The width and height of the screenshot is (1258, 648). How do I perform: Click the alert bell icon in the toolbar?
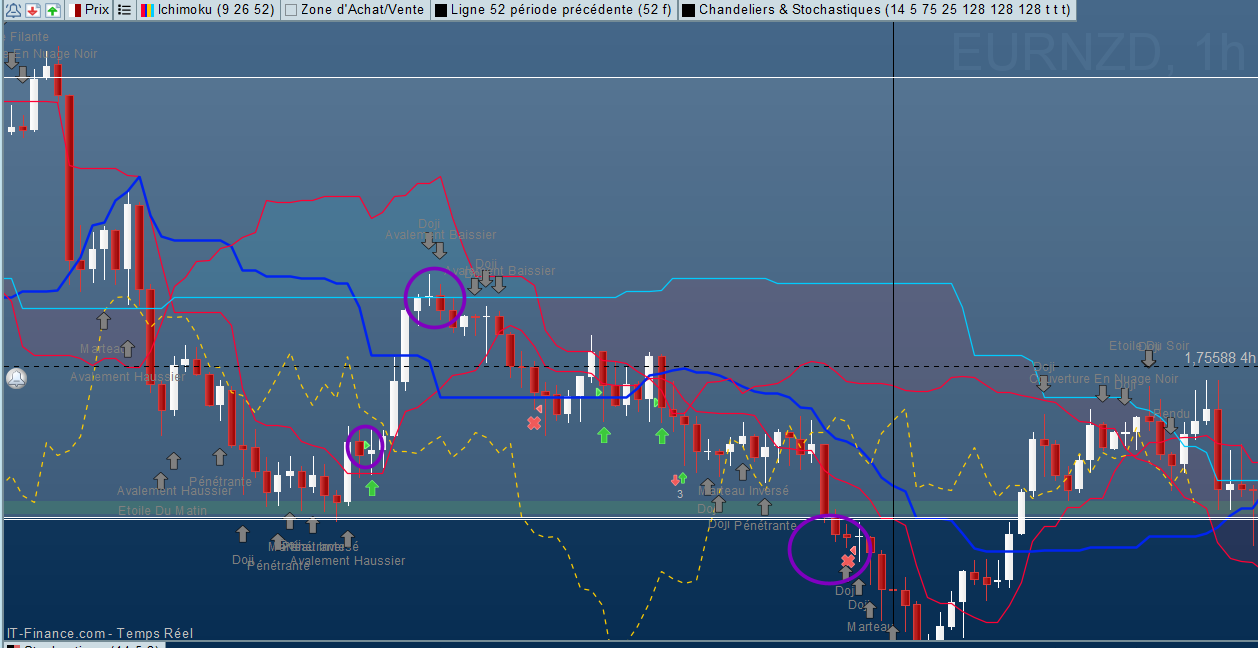13,10
